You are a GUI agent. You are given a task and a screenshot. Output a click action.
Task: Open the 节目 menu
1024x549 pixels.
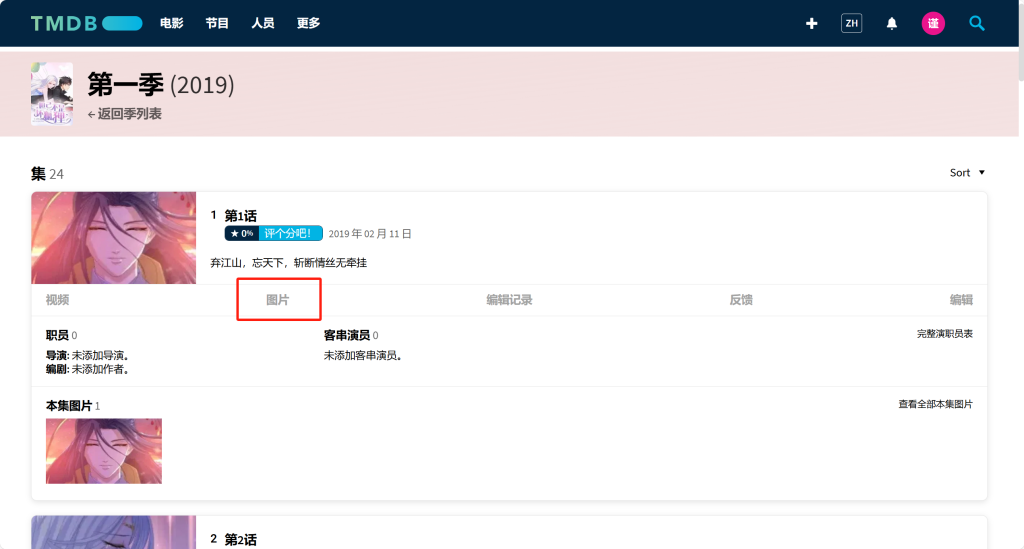217,23
